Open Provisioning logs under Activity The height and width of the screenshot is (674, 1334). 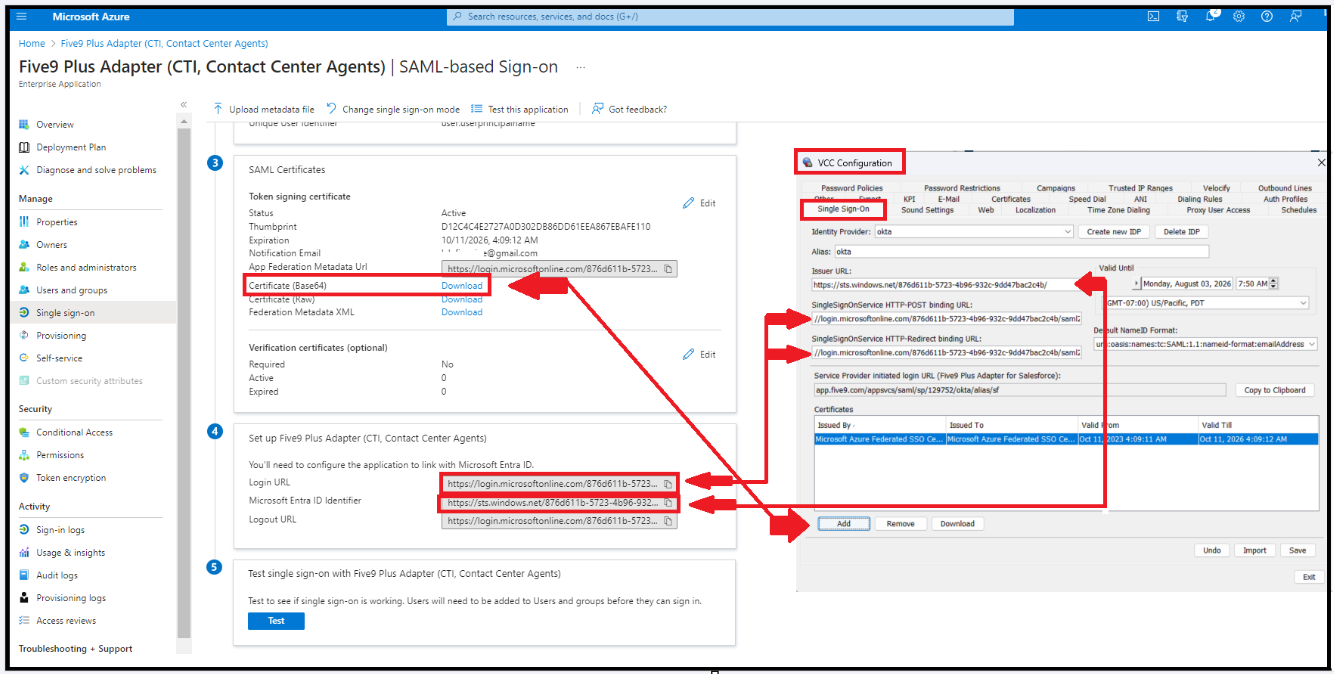click(x=71, y=598)
